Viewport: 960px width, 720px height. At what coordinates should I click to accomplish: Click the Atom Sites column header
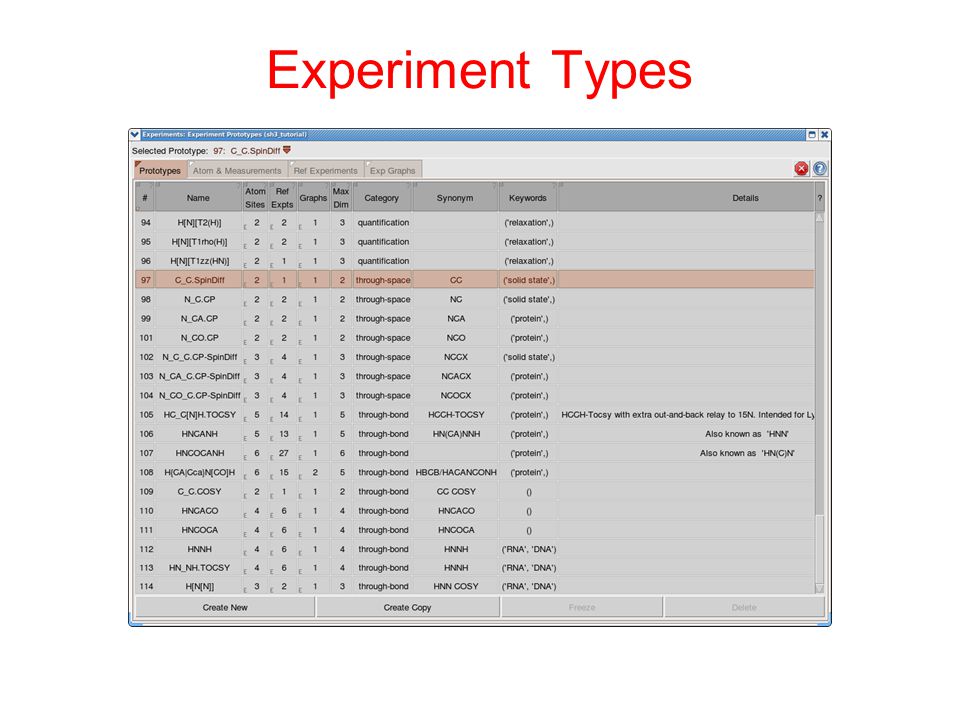coord(255,198)
